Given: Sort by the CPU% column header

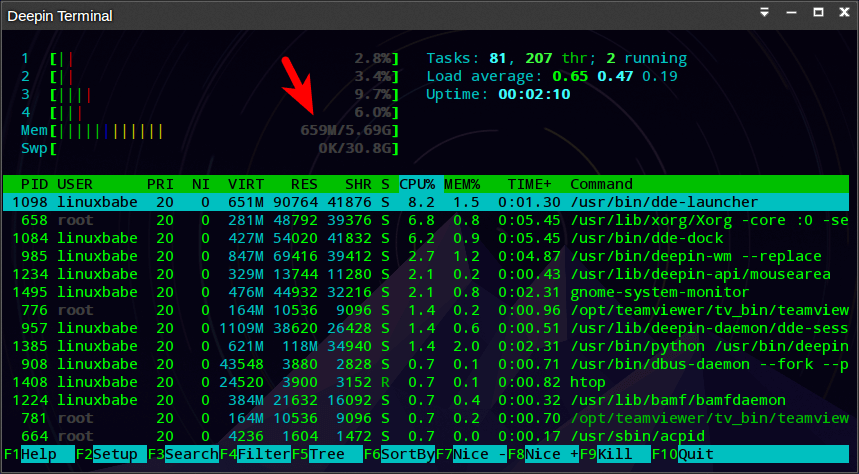Looking at the screenshot, I should click(x=417, y=184).
